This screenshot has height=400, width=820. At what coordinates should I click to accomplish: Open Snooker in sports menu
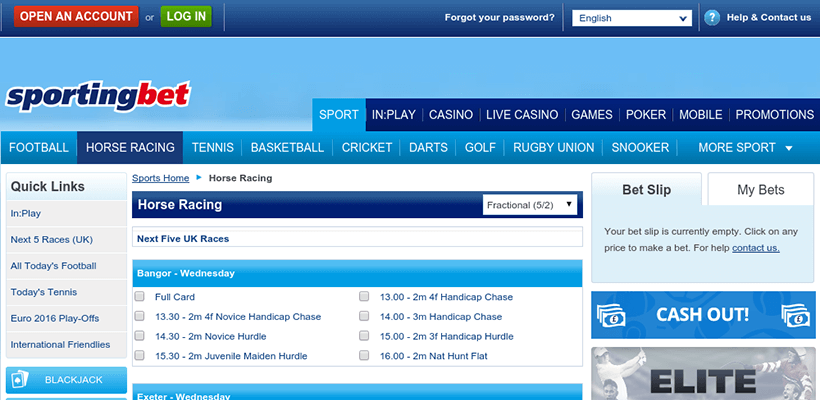(x=640, y=147)
